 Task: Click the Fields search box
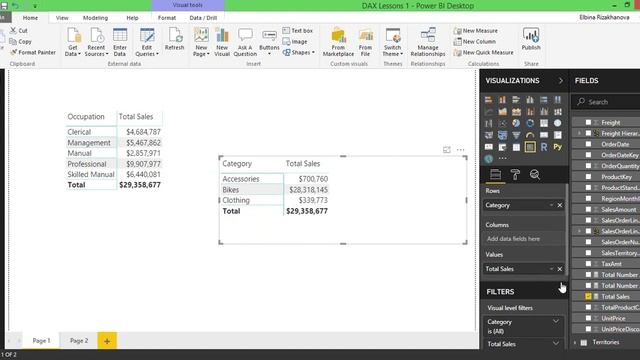(x=607, y=102)
